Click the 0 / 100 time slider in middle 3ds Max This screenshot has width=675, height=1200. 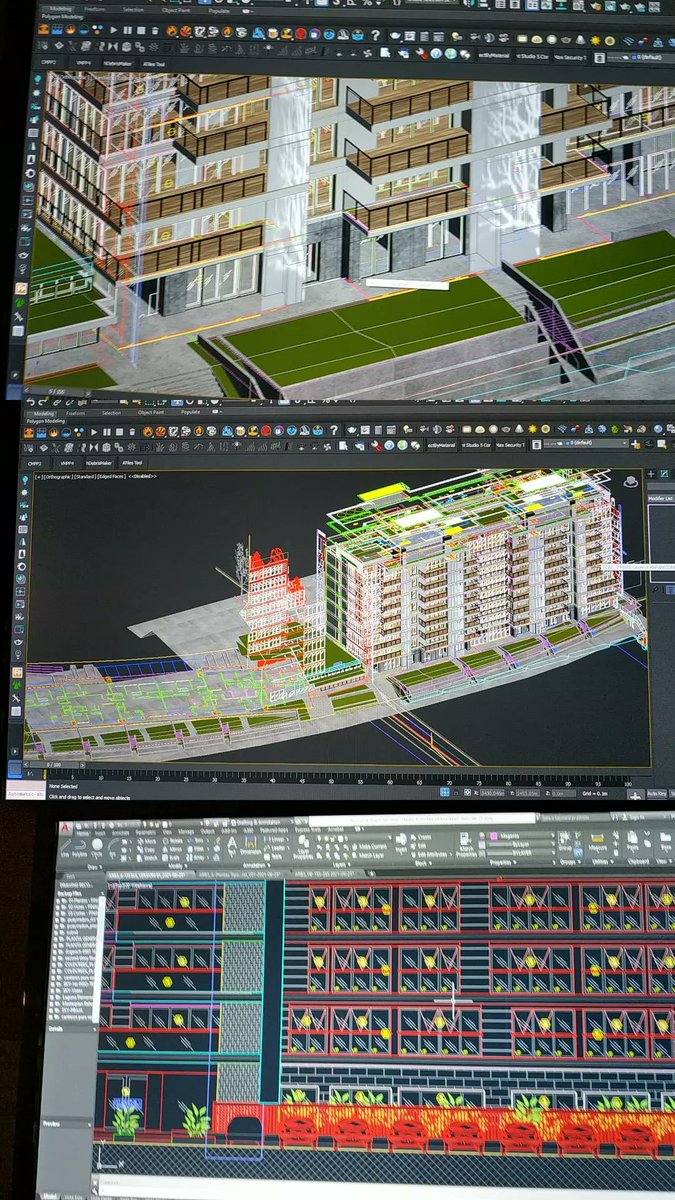pyautogui.click(x=55, y=765)
